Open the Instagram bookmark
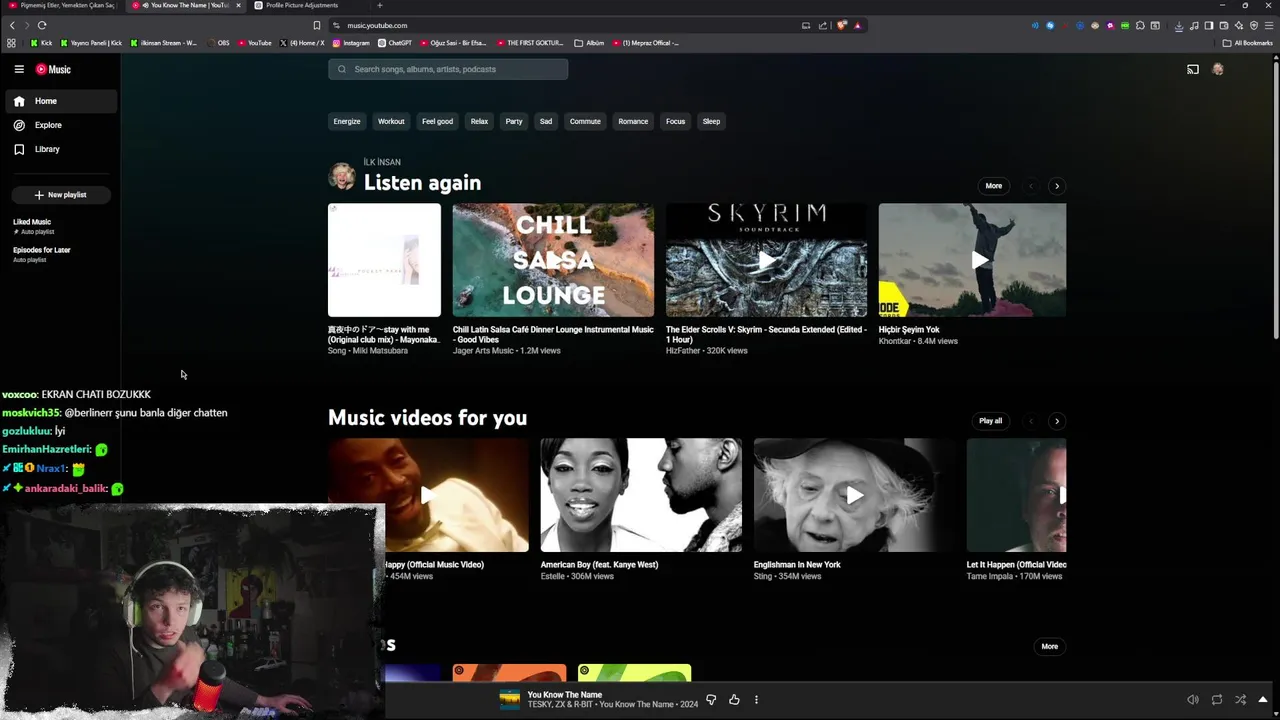The width and height of the screenshot is (1280, 720). click(351, 43)
